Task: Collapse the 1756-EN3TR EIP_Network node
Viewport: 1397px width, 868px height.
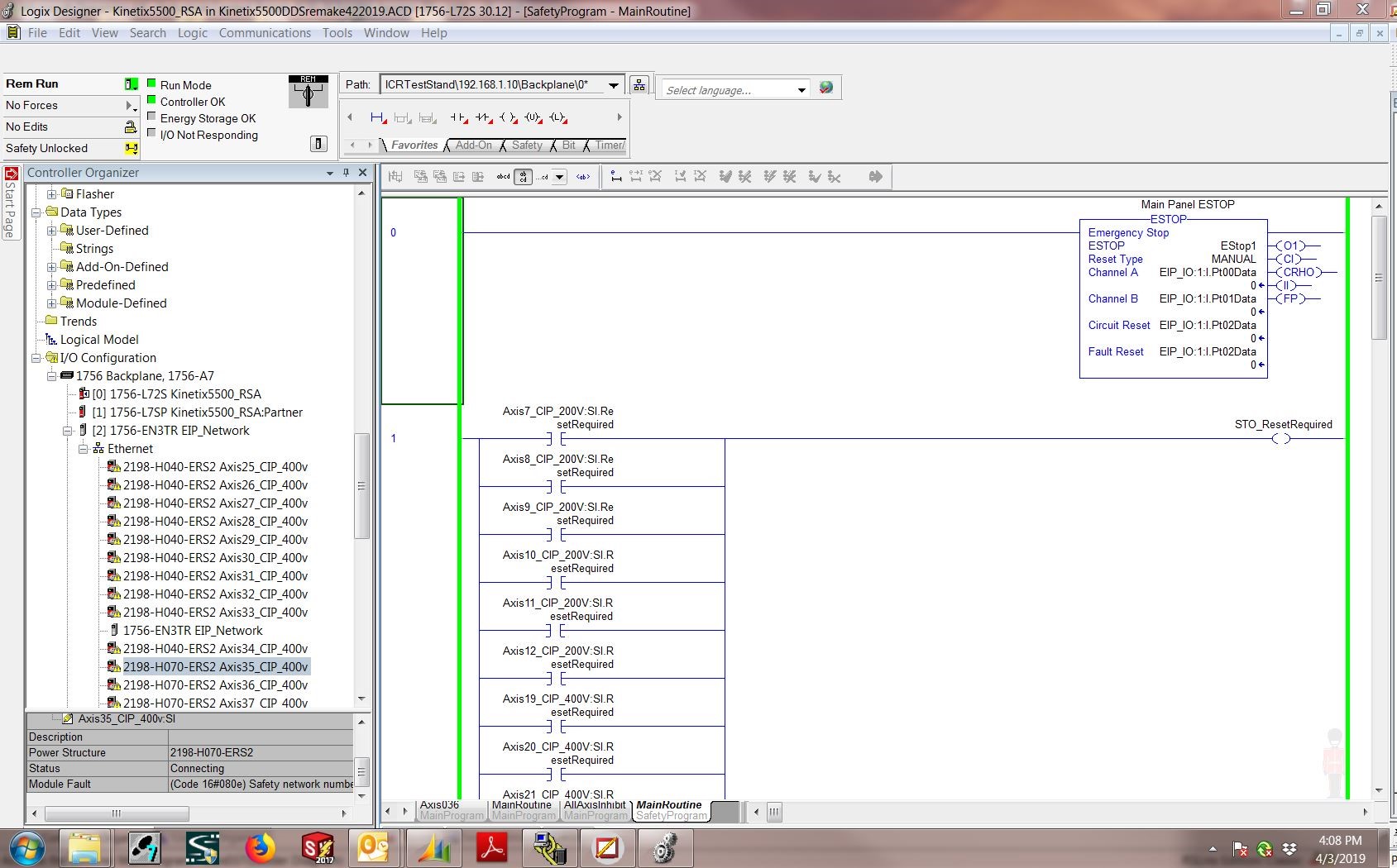Action: pos(68,431)
